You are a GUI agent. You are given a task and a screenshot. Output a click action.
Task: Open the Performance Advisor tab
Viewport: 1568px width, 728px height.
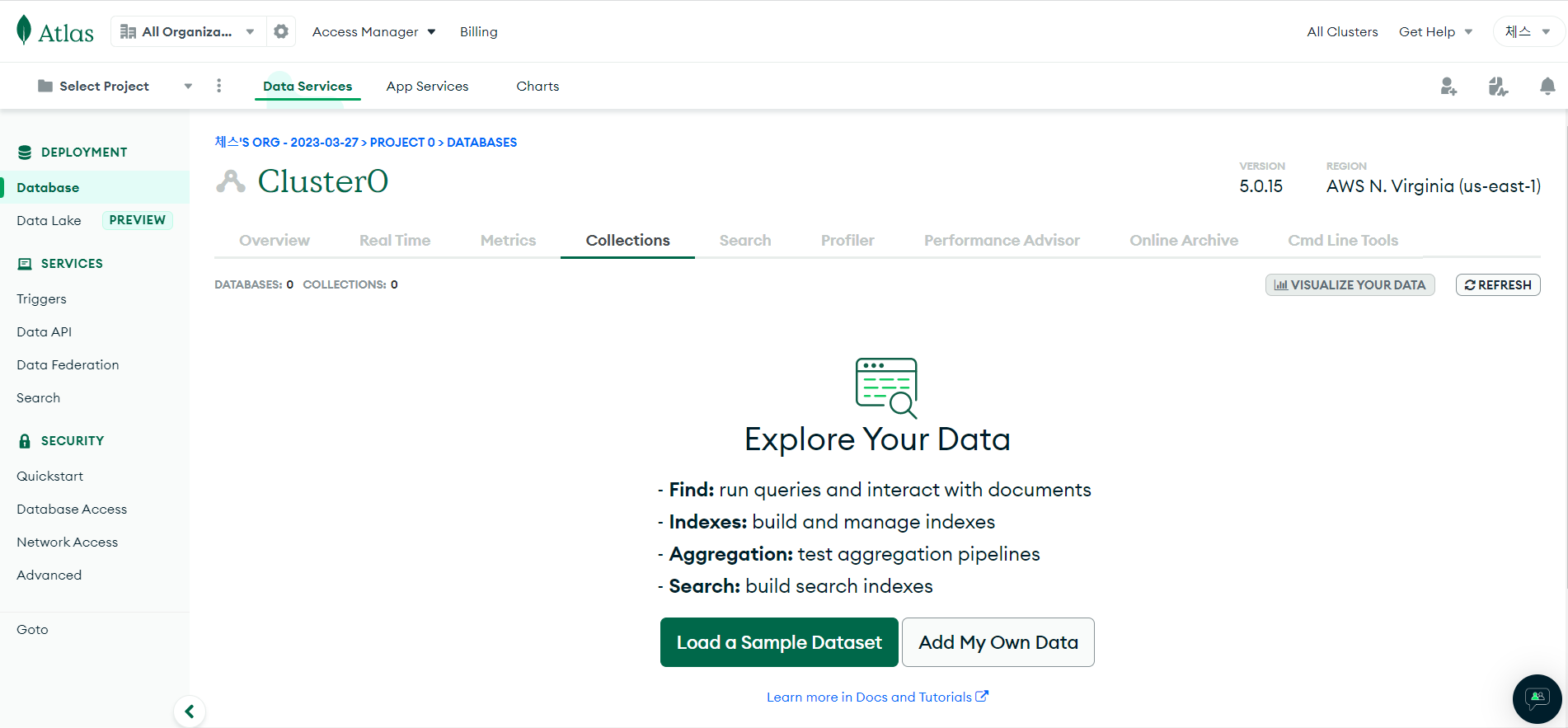(1002, 240)
